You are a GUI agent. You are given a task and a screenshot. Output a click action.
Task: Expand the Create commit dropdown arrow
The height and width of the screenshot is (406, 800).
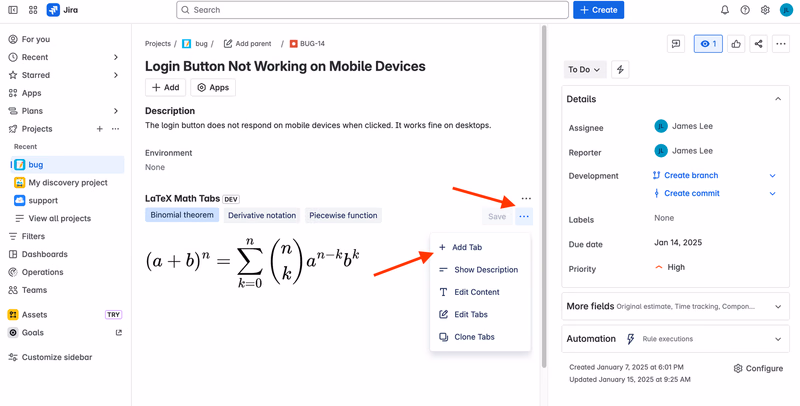(x=772, y=193)
